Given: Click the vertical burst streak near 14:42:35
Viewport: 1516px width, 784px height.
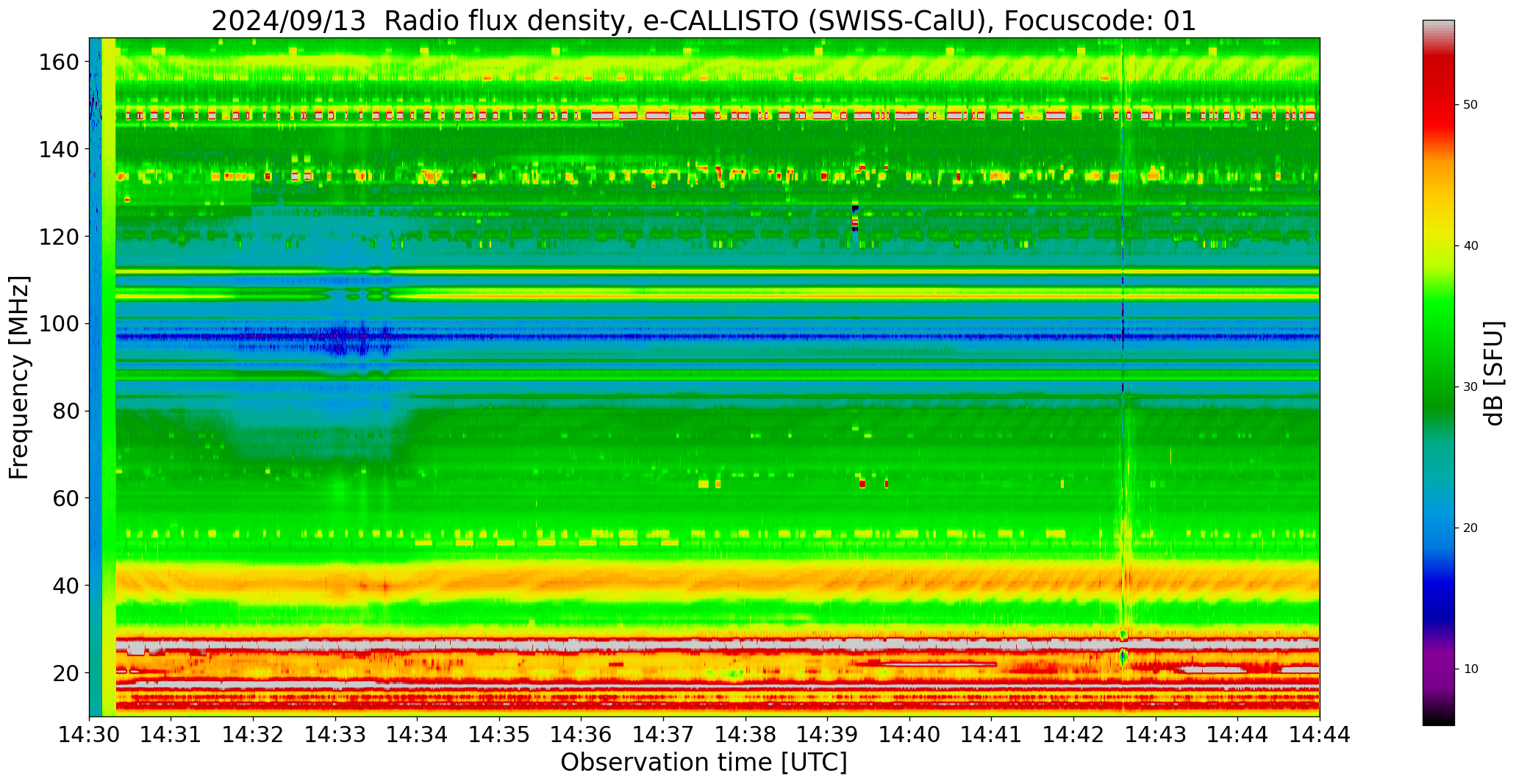Looking at the screenshot, I should 1123,377.
